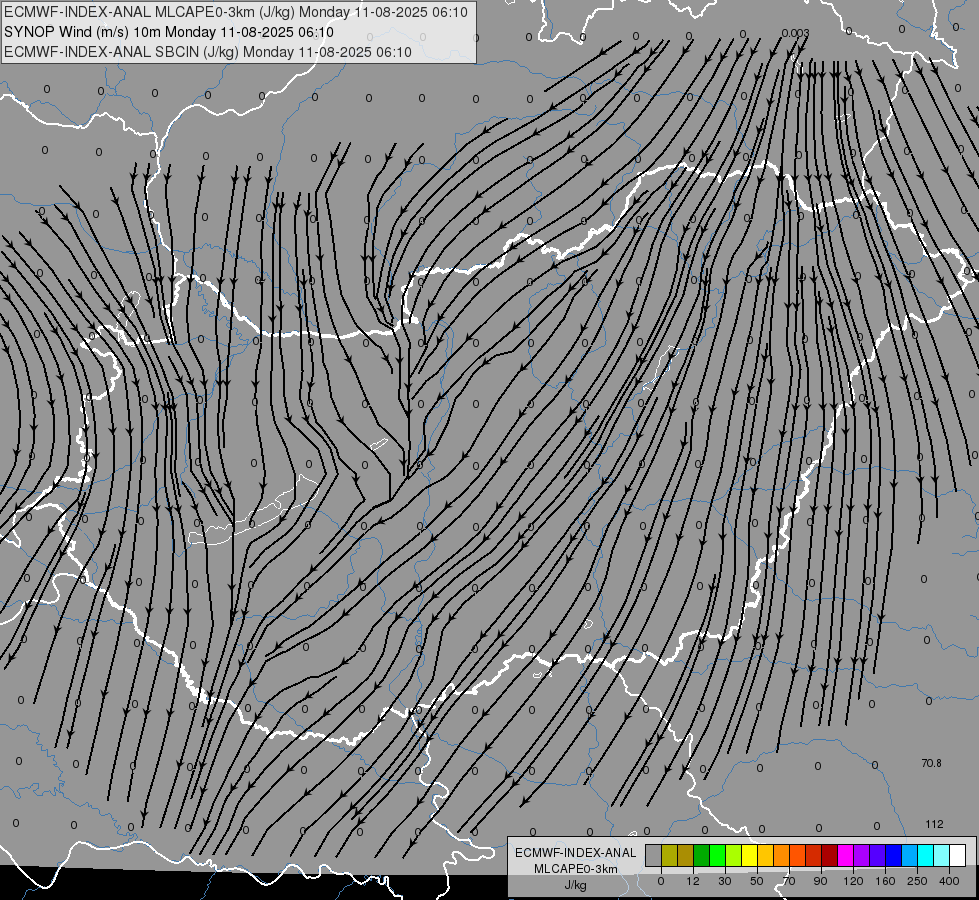Viewport: 979px width, 900px height.
Task: Click the title line 'ECMWF-INDEX-ANAL MLCAPE0-3km (J/kg)'
Action: (235, 12)
